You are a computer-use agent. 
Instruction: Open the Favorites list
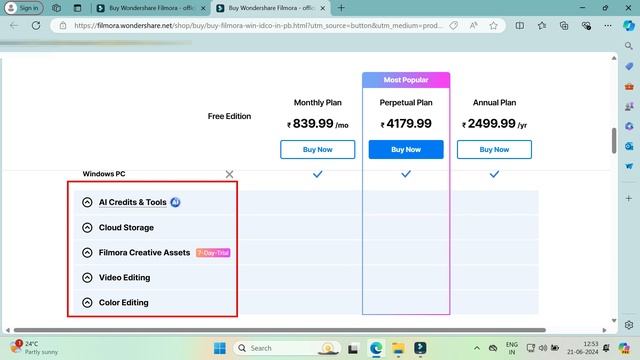tap(542, 26)
